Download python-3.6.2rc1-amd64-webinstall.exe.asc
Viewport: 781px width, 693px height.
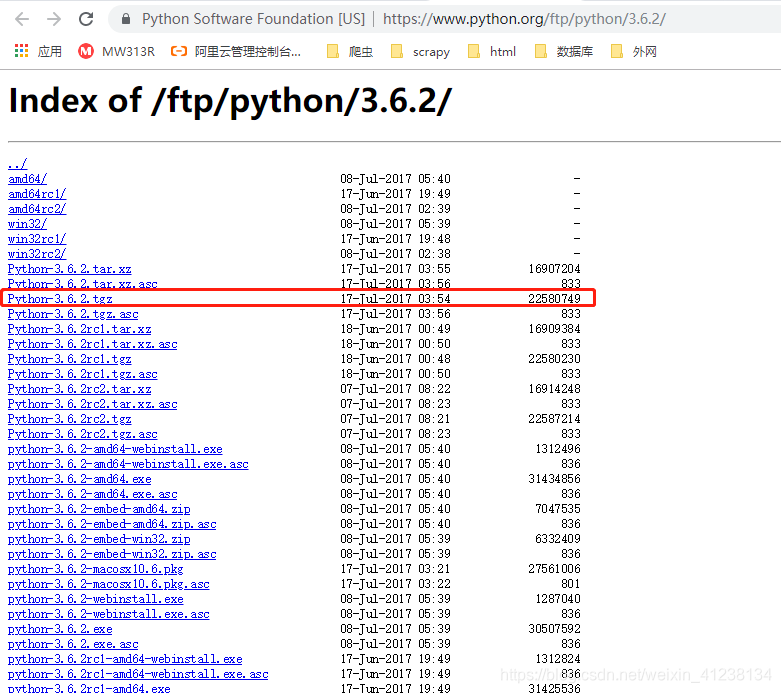[x=138, y=674]
